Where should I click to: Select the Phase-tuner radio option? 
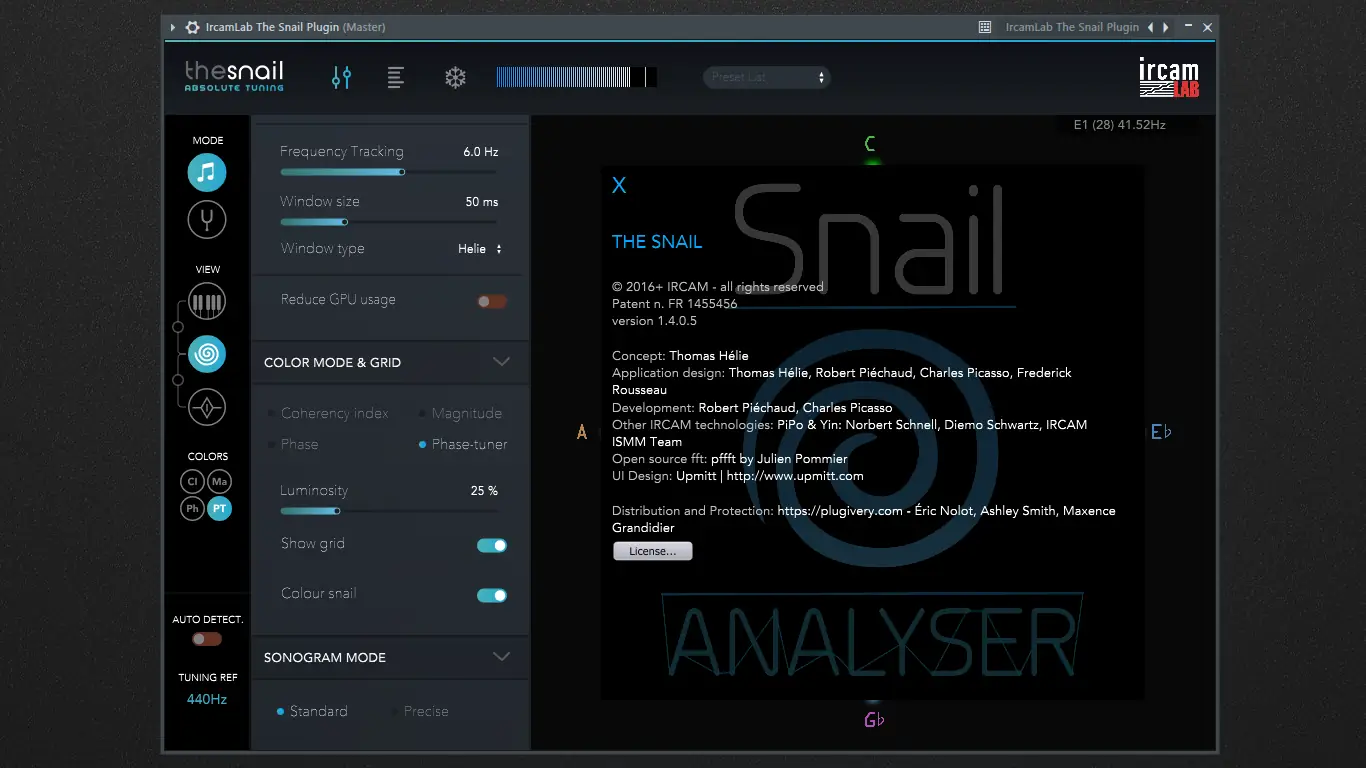pyautogui.click(x=463, y=444)
